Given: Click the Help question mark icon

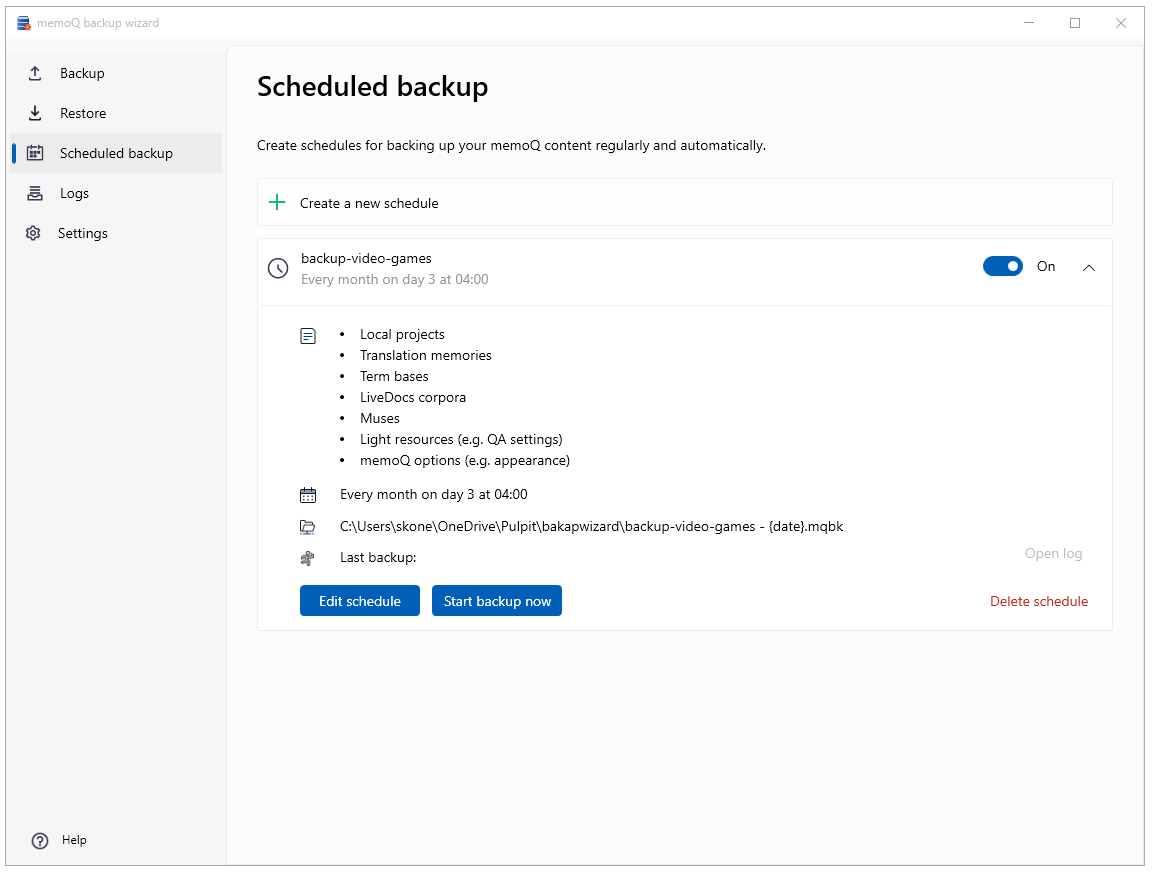Looking at the screenshot, I should click(x=39, y=840).
